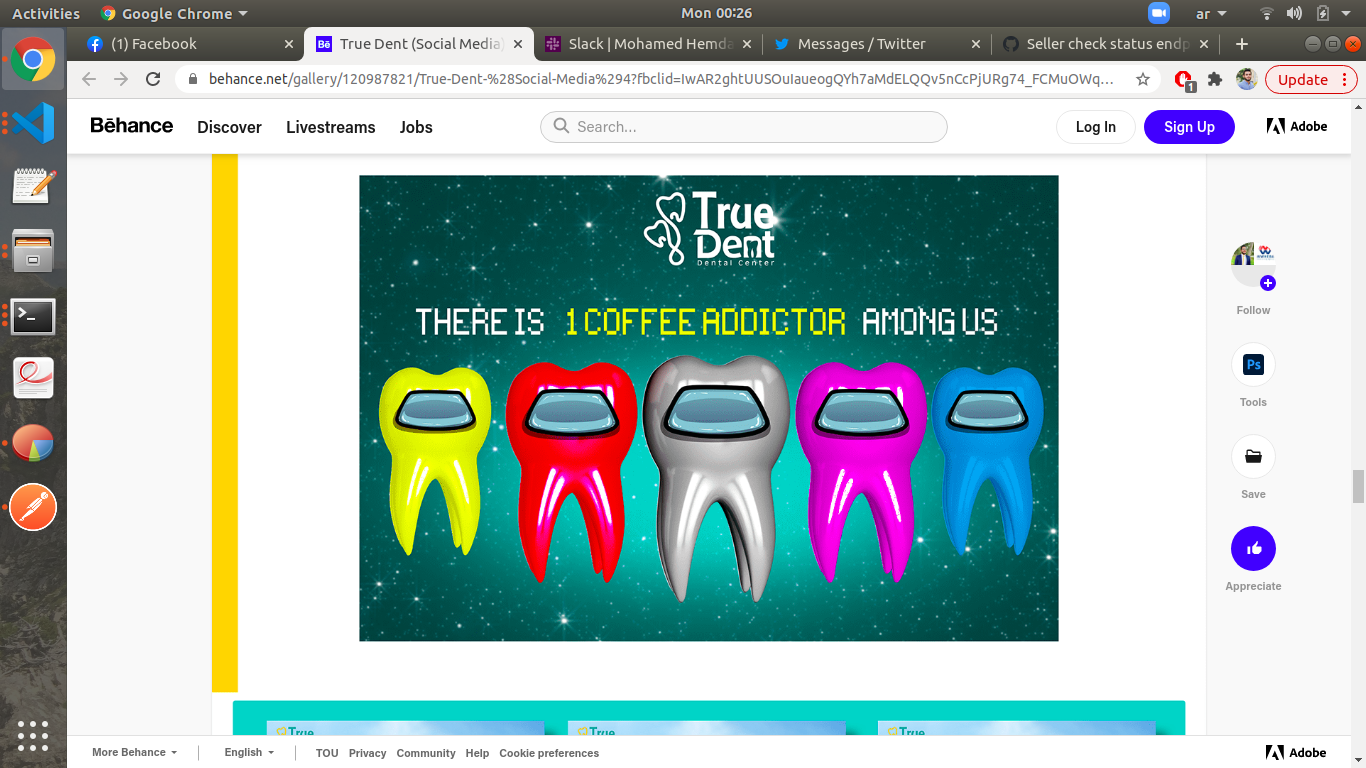1366x768 pixels.
Task: Launch Postman from the dock
Action: [33, 508]
